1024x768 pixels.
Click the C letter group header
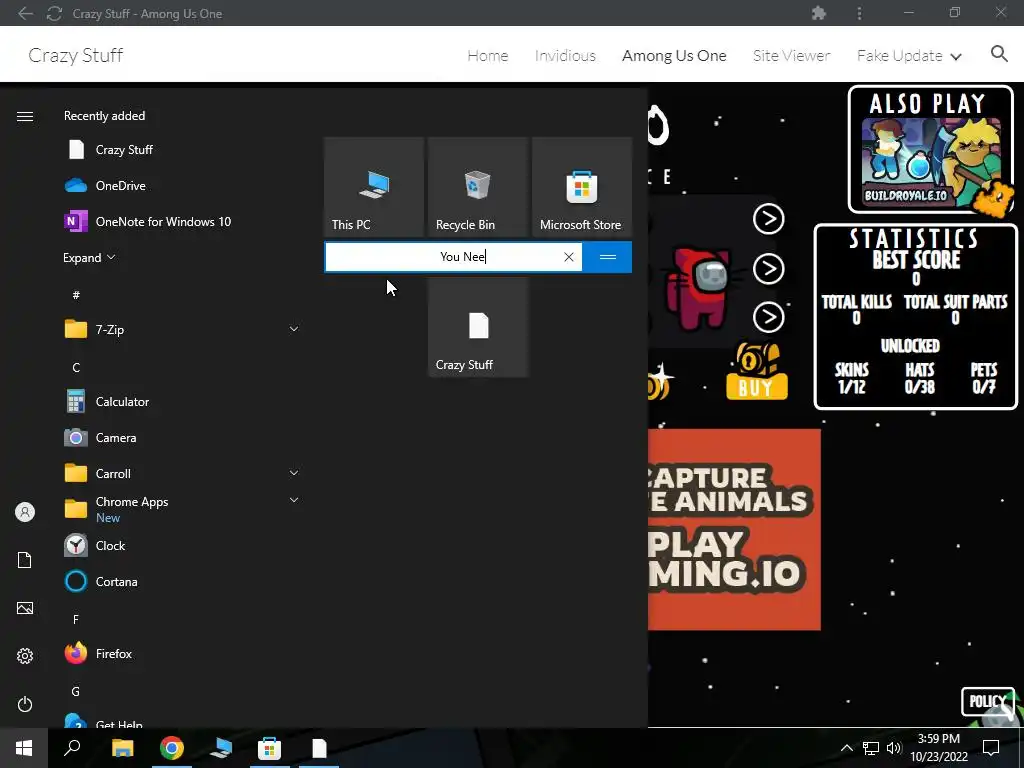pos(76,368)
